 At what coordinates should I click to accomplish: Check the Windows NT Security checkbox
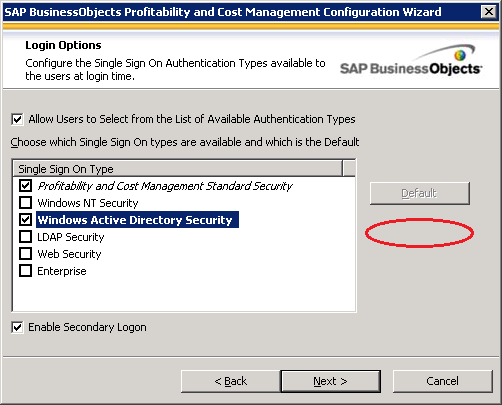tap(26, 202)
